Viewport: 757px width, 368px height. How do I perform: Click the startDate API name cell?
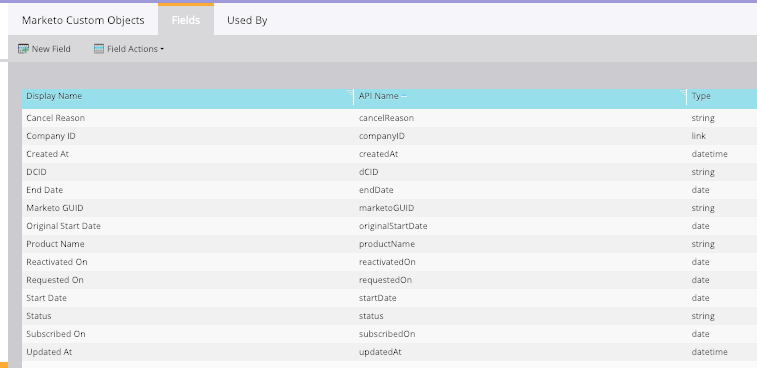pyautogui.click(x=378, y=298)
